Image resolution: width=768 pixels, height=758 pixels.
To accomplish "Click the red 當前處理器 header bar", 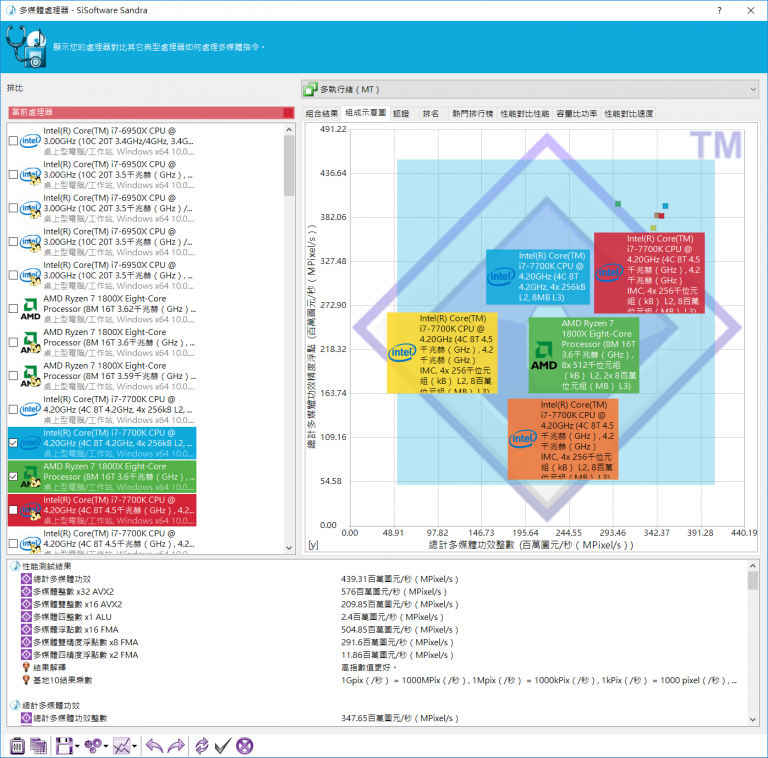I will [x=151, y=112].
